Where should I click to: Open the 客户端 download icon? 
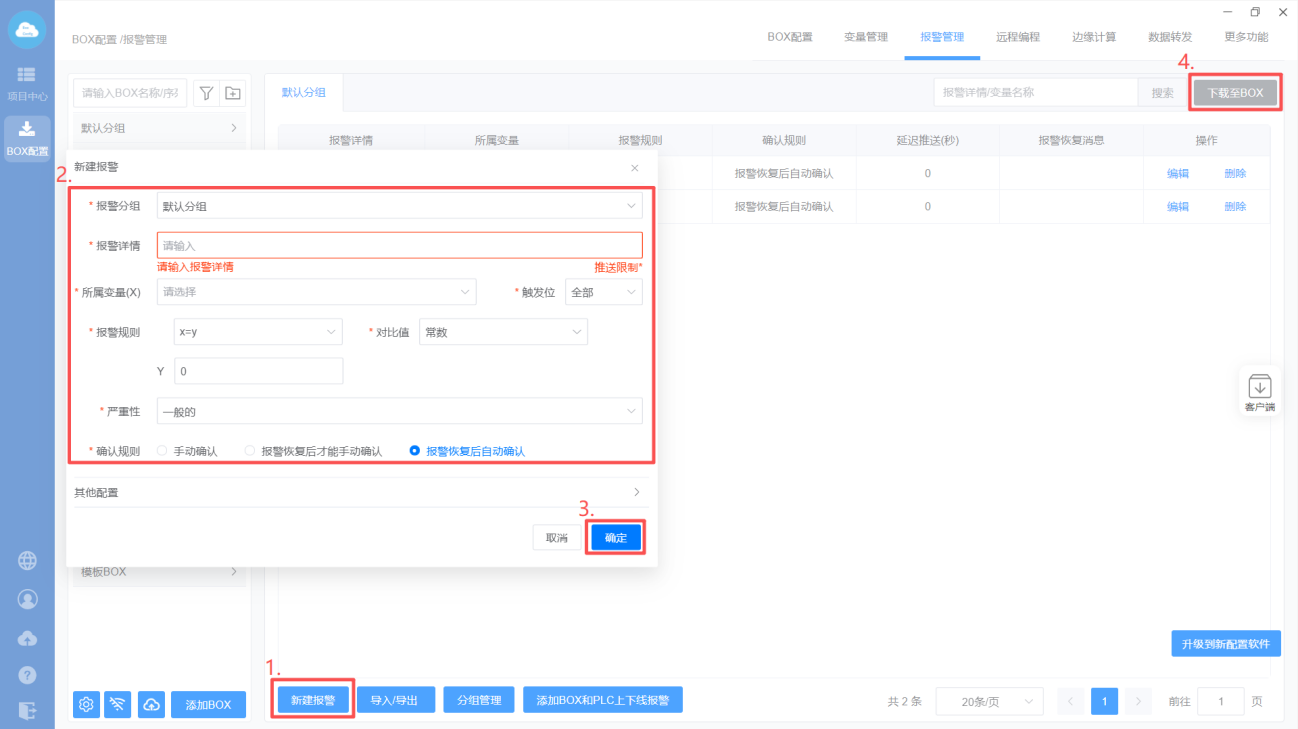(x=1259, y=390)
